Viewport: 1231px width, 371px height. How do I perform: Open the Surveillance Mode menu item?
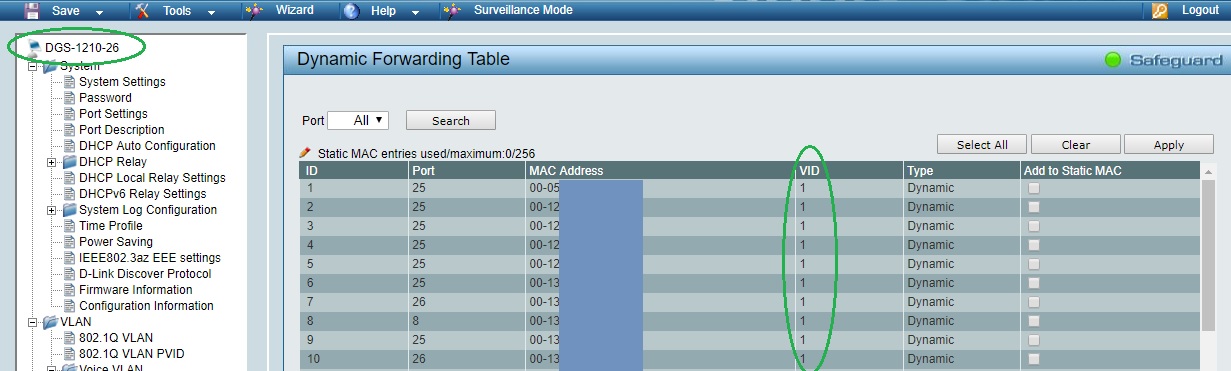tap(523, 11)
